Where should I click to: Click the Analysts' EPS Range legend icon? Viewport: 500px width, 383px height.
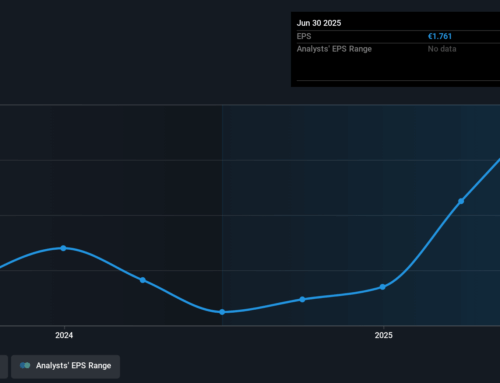[25, 366]
